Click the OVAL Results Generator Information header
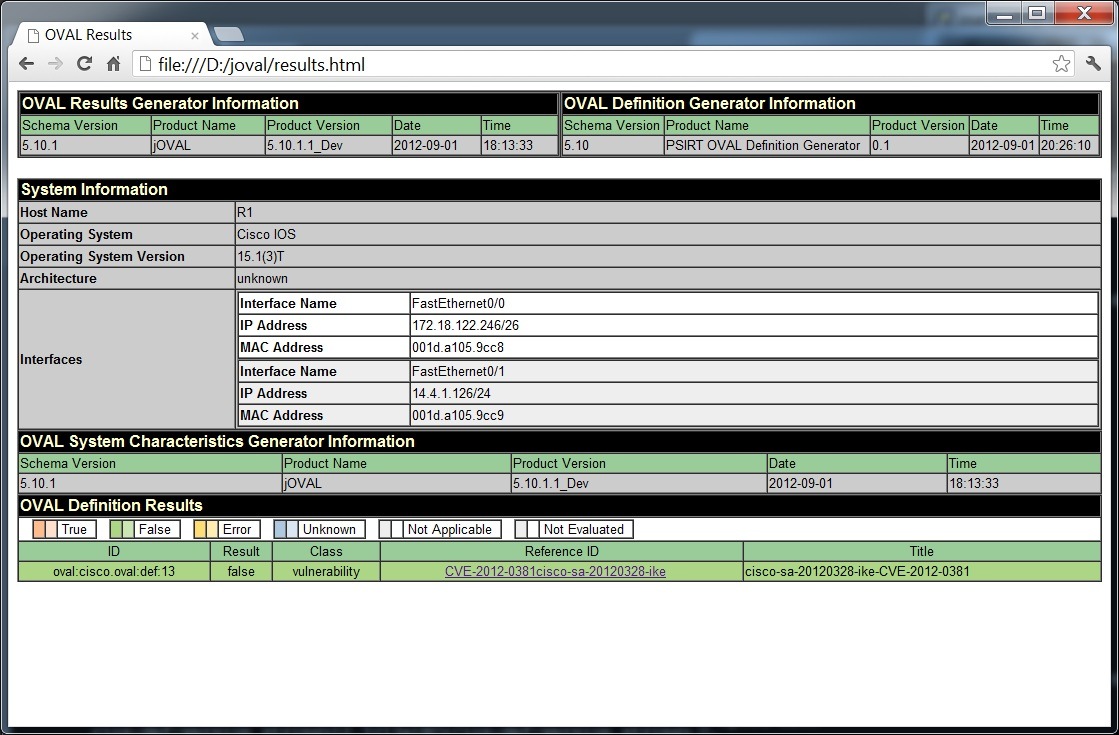 point(289,103)
